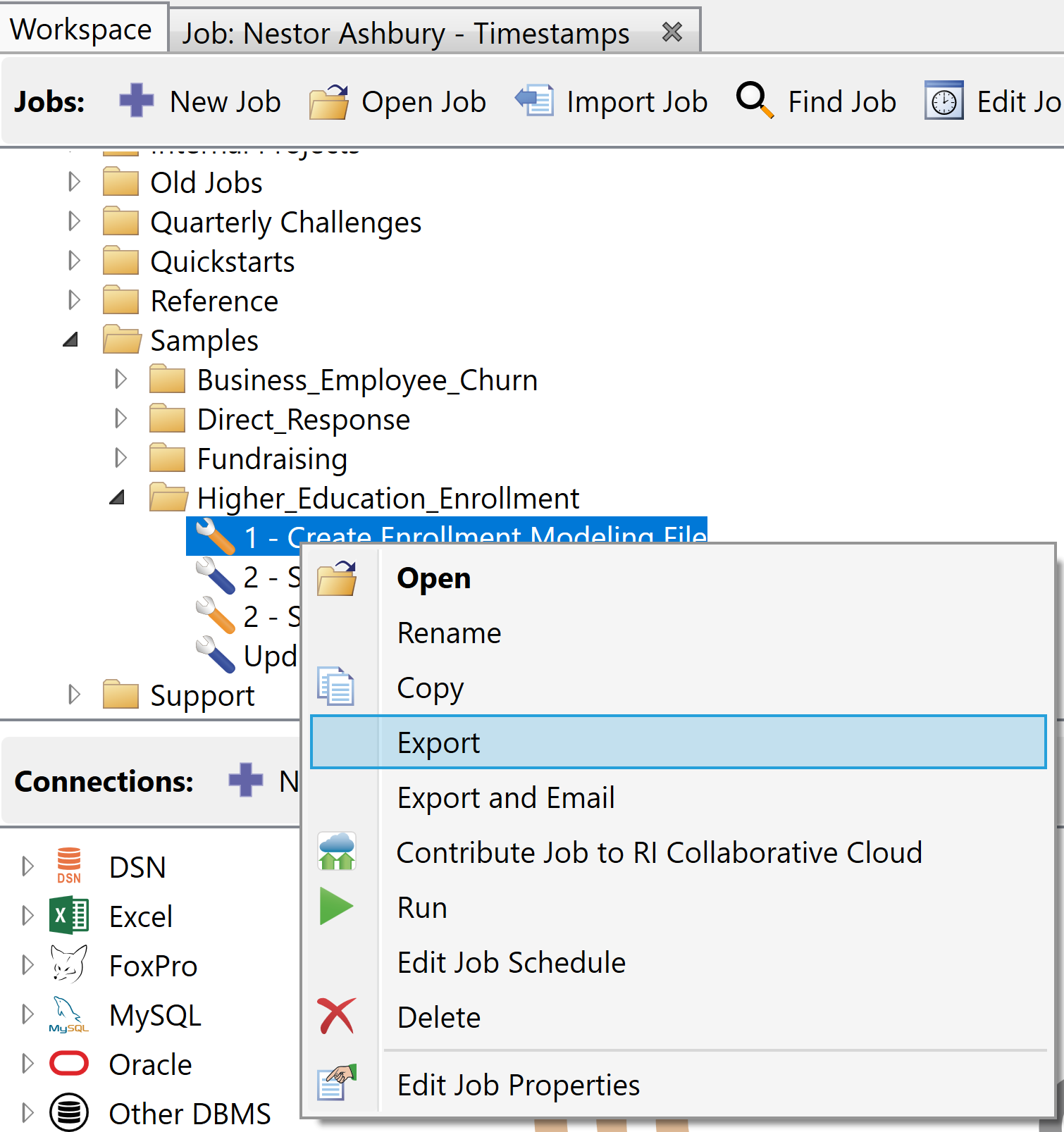Expand the Reference folder
Viewport: 1064px width, 1132px height.
point(73,300)
